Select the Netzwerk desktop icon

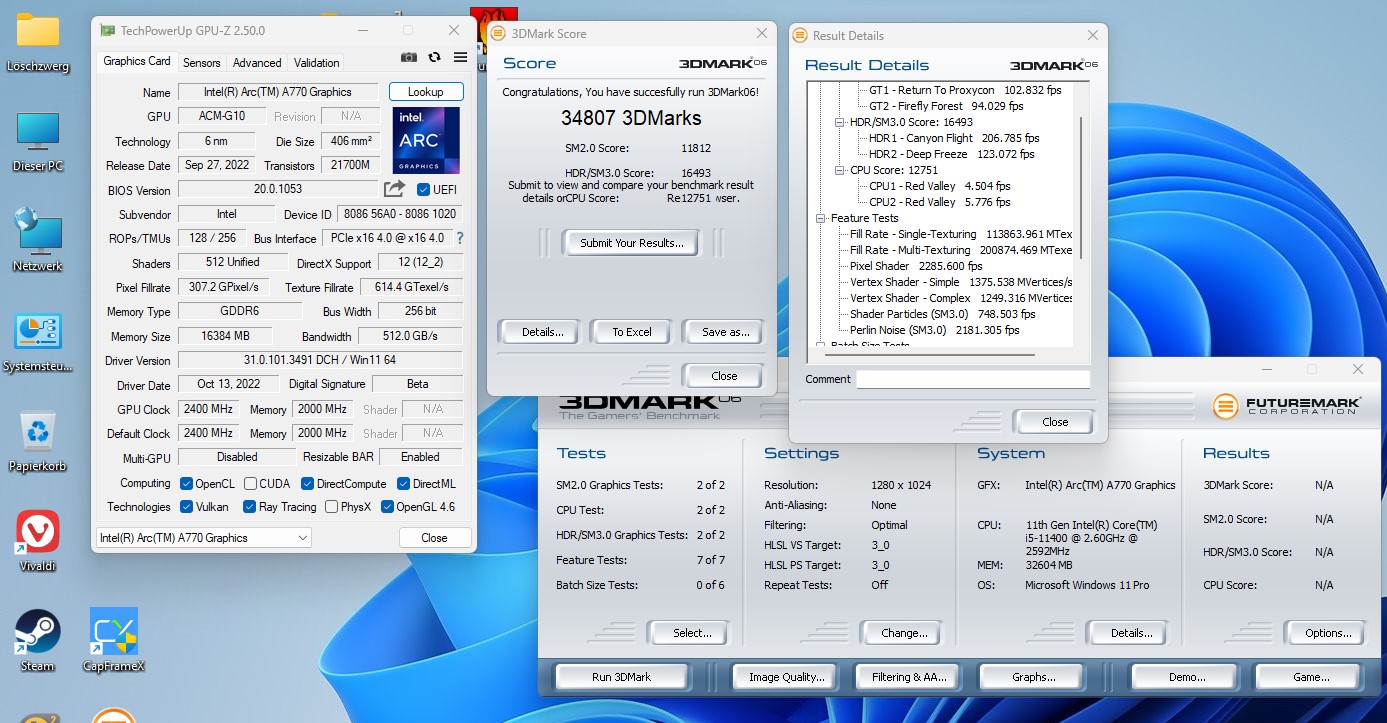coord(38,240)
